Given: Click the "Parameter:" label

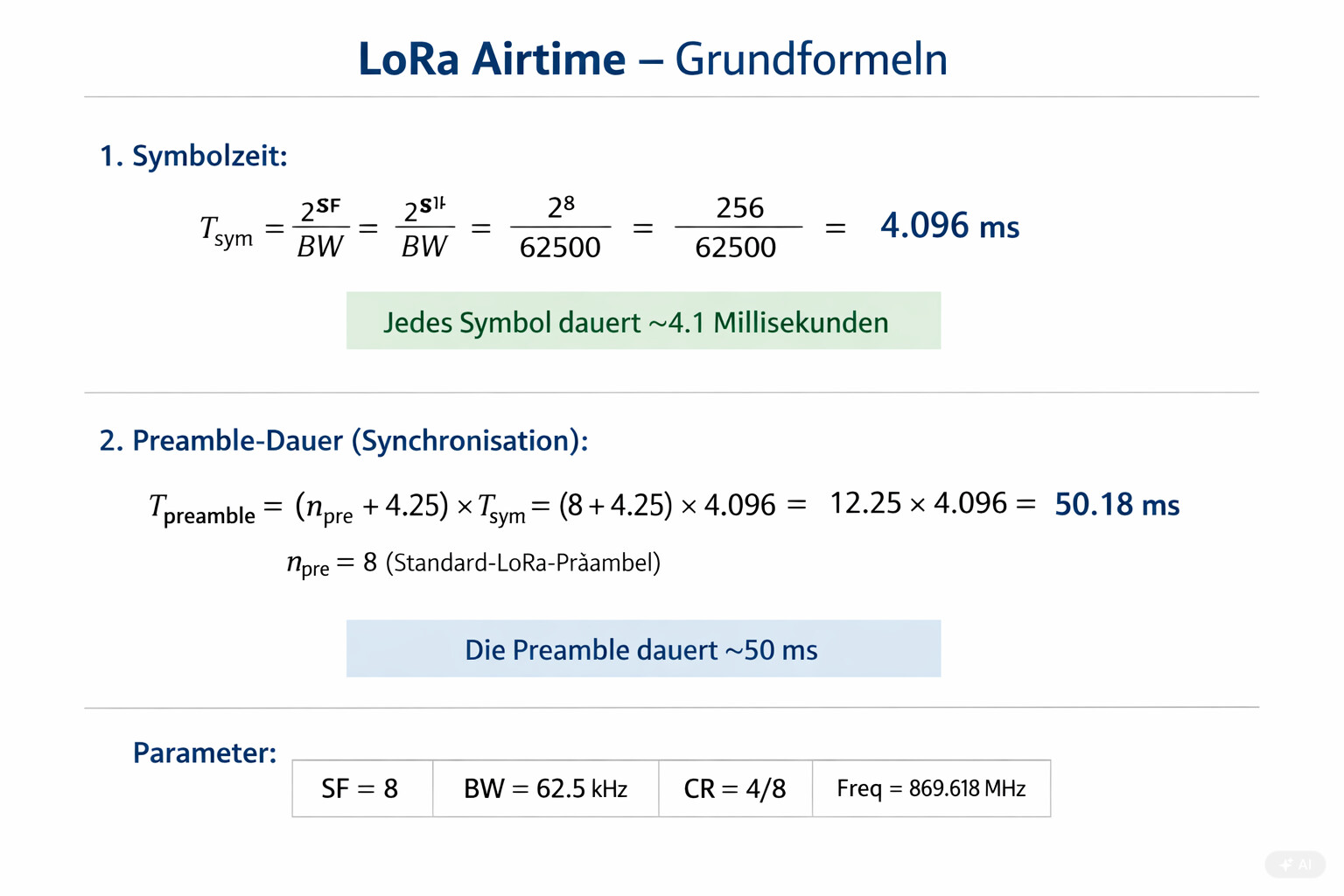Looking at the screenshot, I should point(204,752).
